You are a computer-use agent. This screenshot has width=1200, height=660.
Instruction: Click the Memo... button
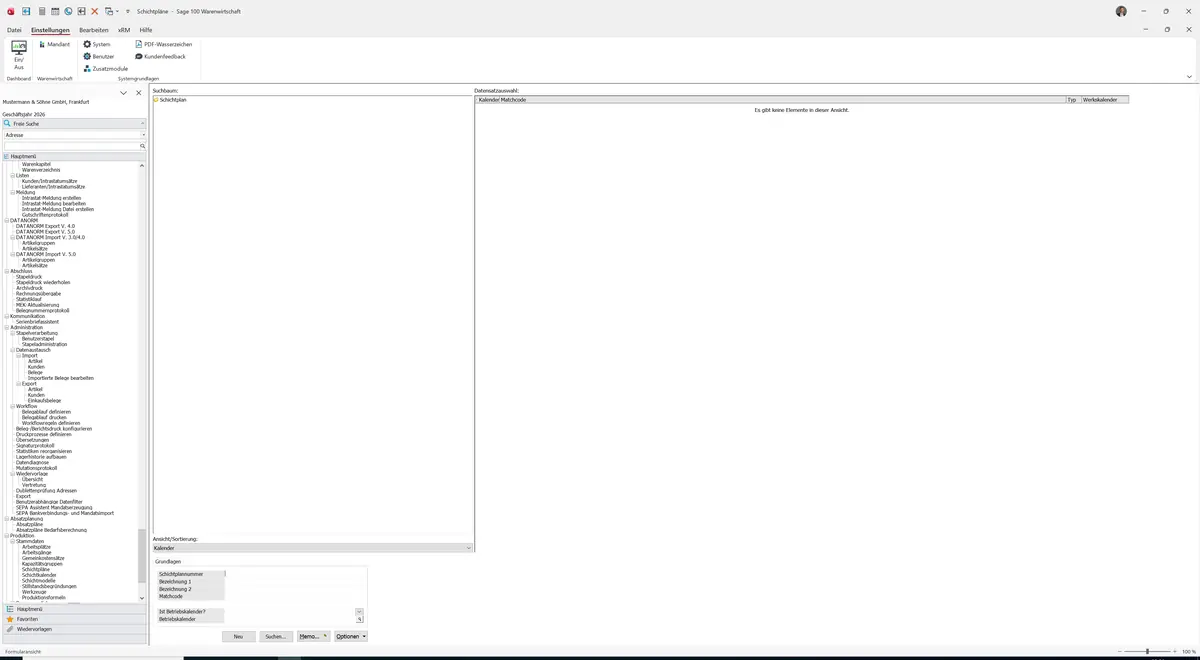click(x=313, y=636)
